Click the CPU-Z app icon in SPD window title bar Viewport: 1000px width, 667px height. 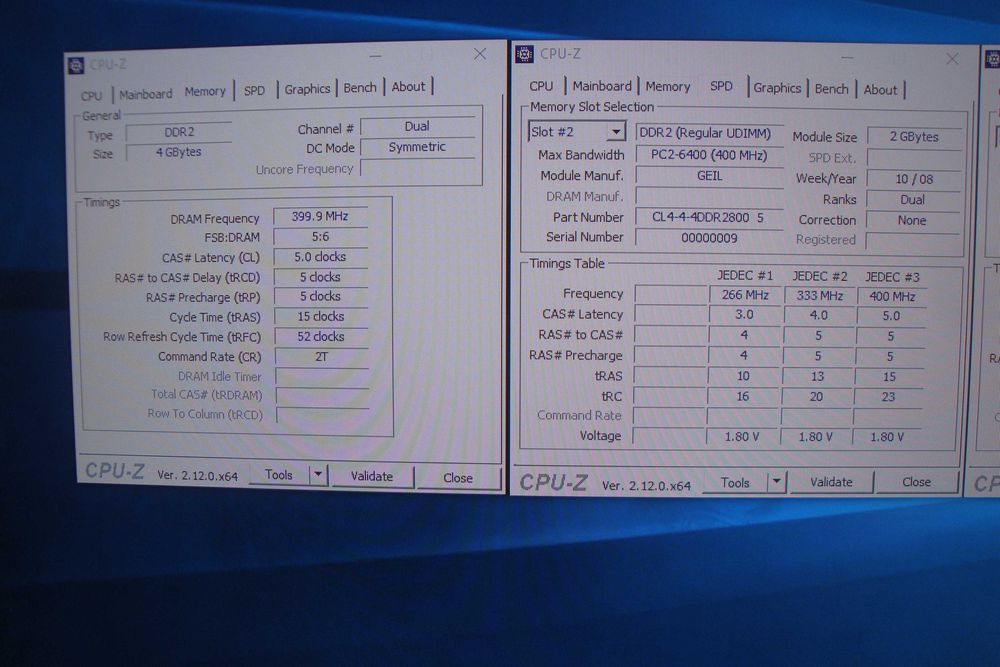[x=524, y=54]
